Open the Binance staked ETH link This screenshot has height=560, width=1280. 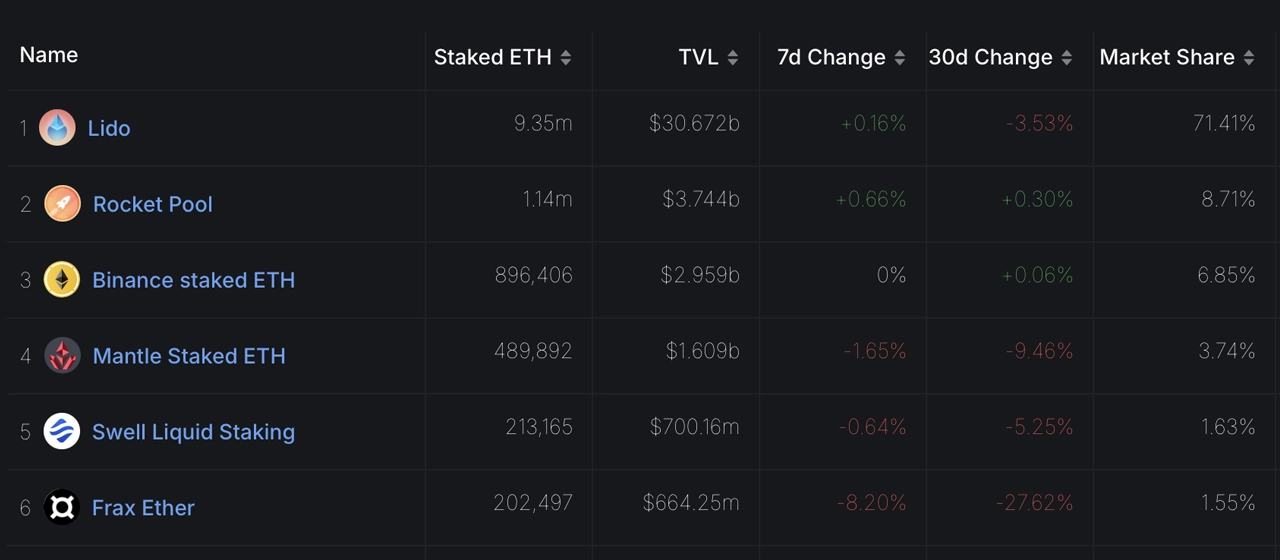(x=193, y=280)
